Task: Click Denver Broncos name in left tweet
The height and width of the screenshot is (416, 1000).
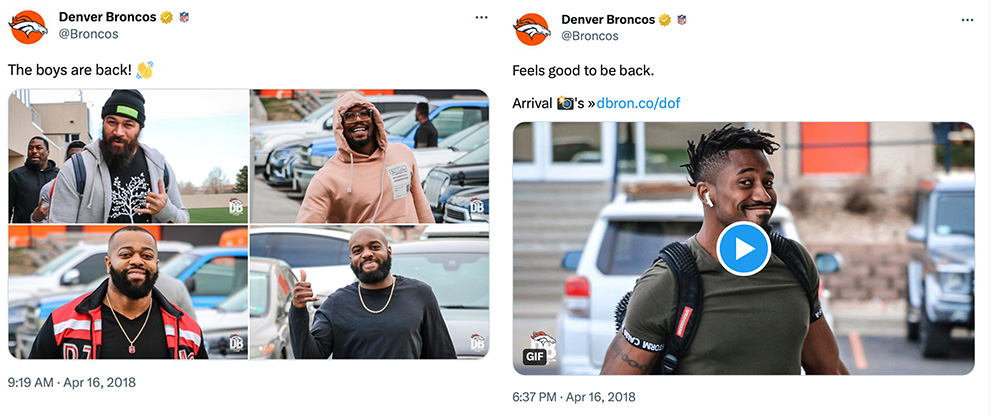Action: pos(107,17)
